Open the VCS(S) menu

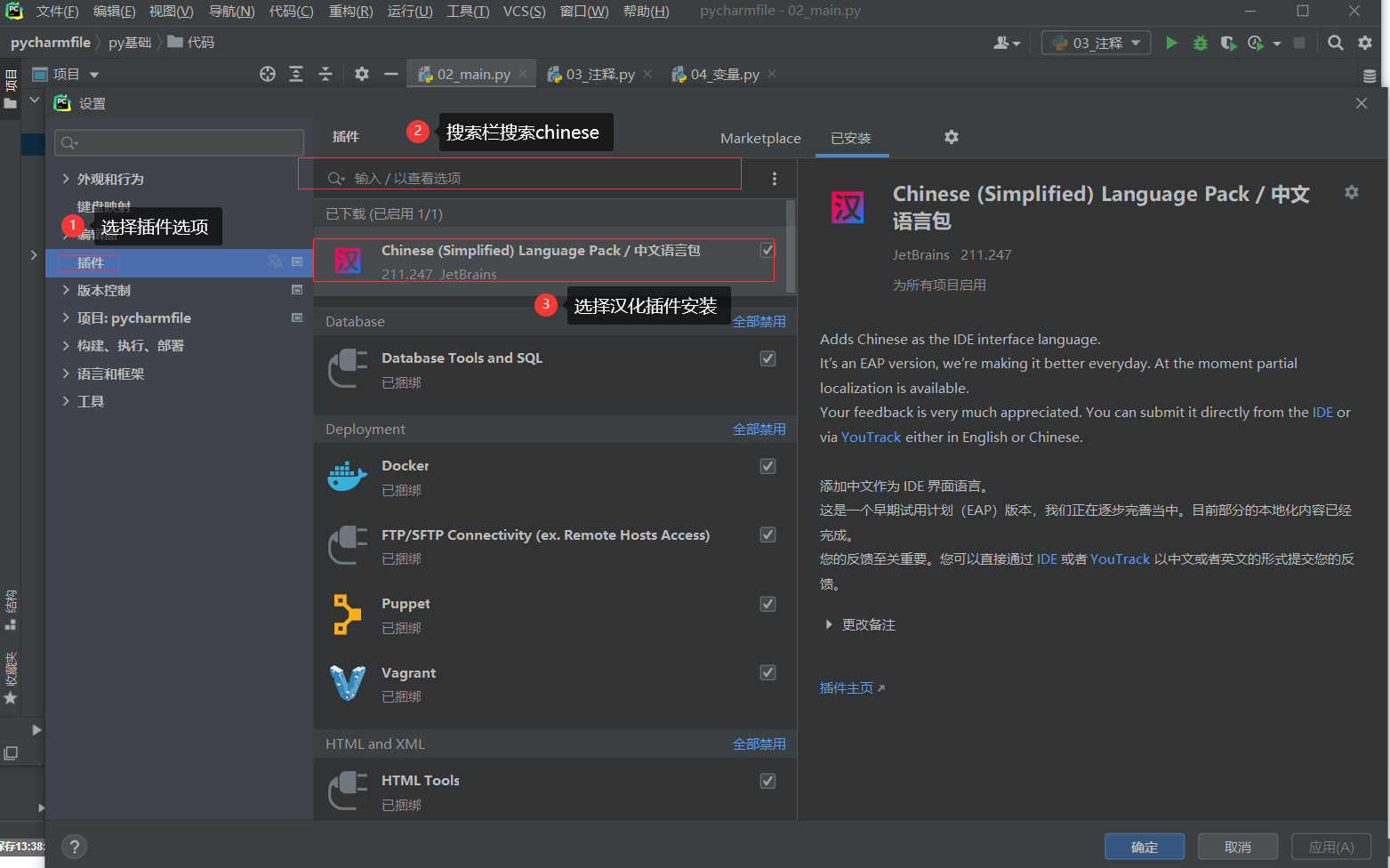(525, 12)
